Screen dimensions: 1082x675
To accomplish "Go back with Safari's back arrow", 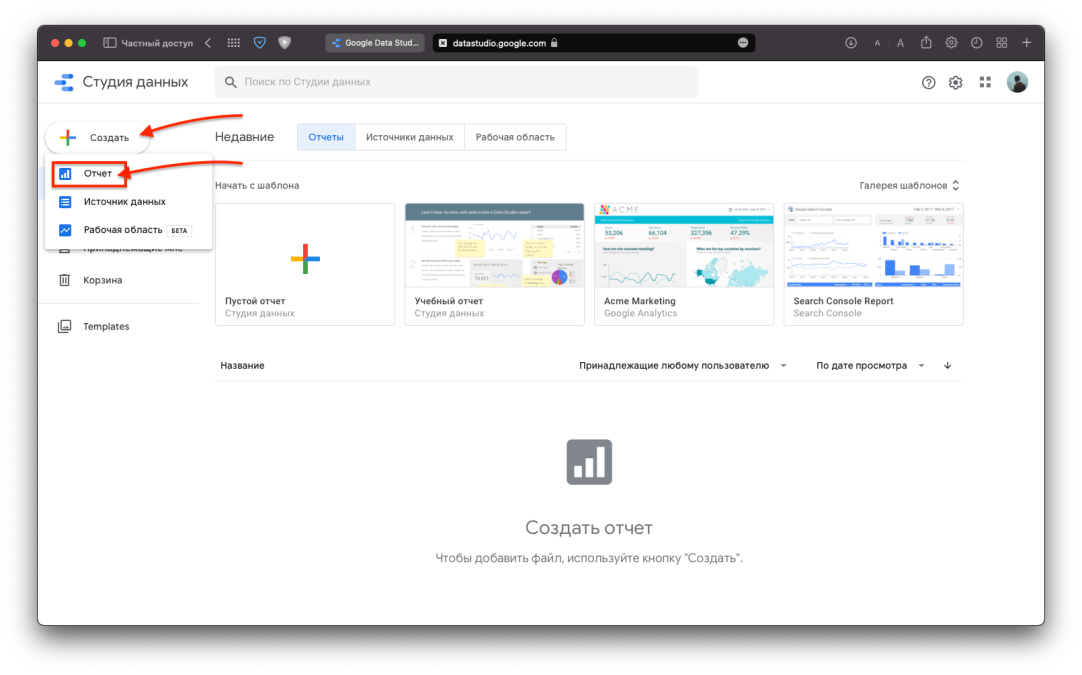I will tap(208, 43).
